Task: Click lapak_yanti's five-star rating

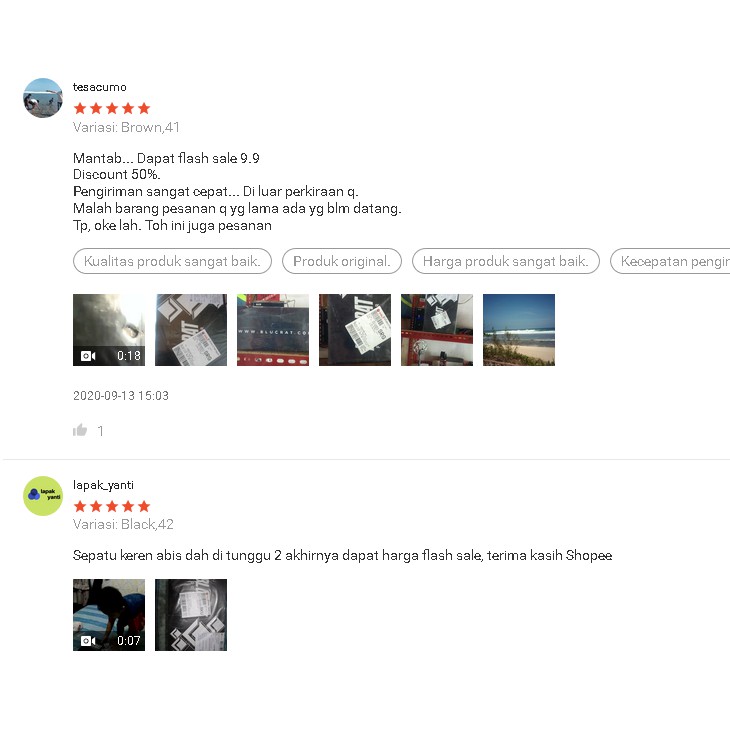Action: coord(112,506)
